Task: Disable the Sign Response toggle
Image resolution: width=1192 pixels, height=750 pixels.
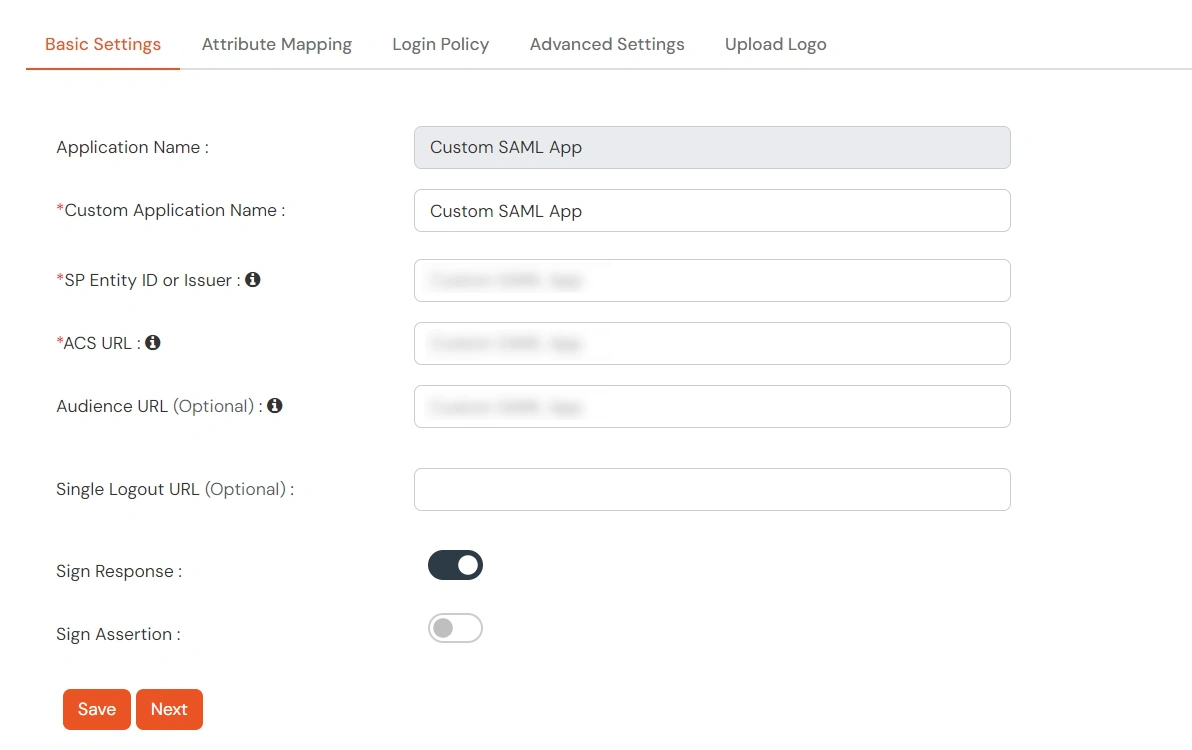Action: click(x=455, y=565)
